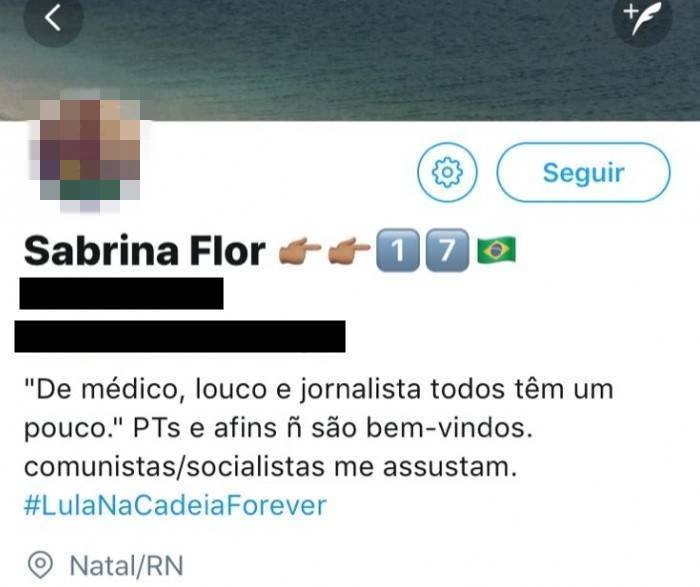Open the ocean header banner image
The width and height of the screenshot is (700, 587).
350,60
